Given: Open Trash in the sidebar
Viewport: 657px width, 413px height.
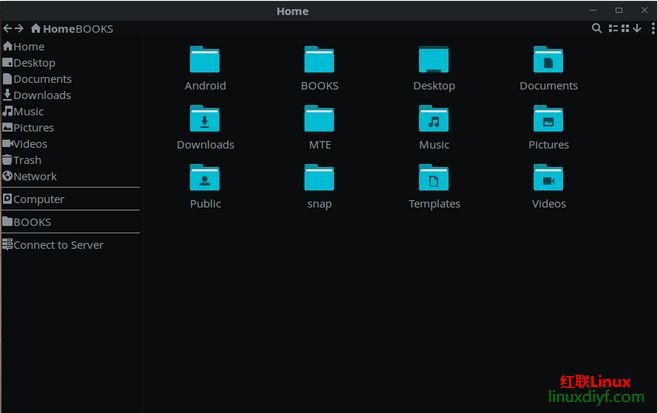Looking at the screenshot, I should pos(27,160).
